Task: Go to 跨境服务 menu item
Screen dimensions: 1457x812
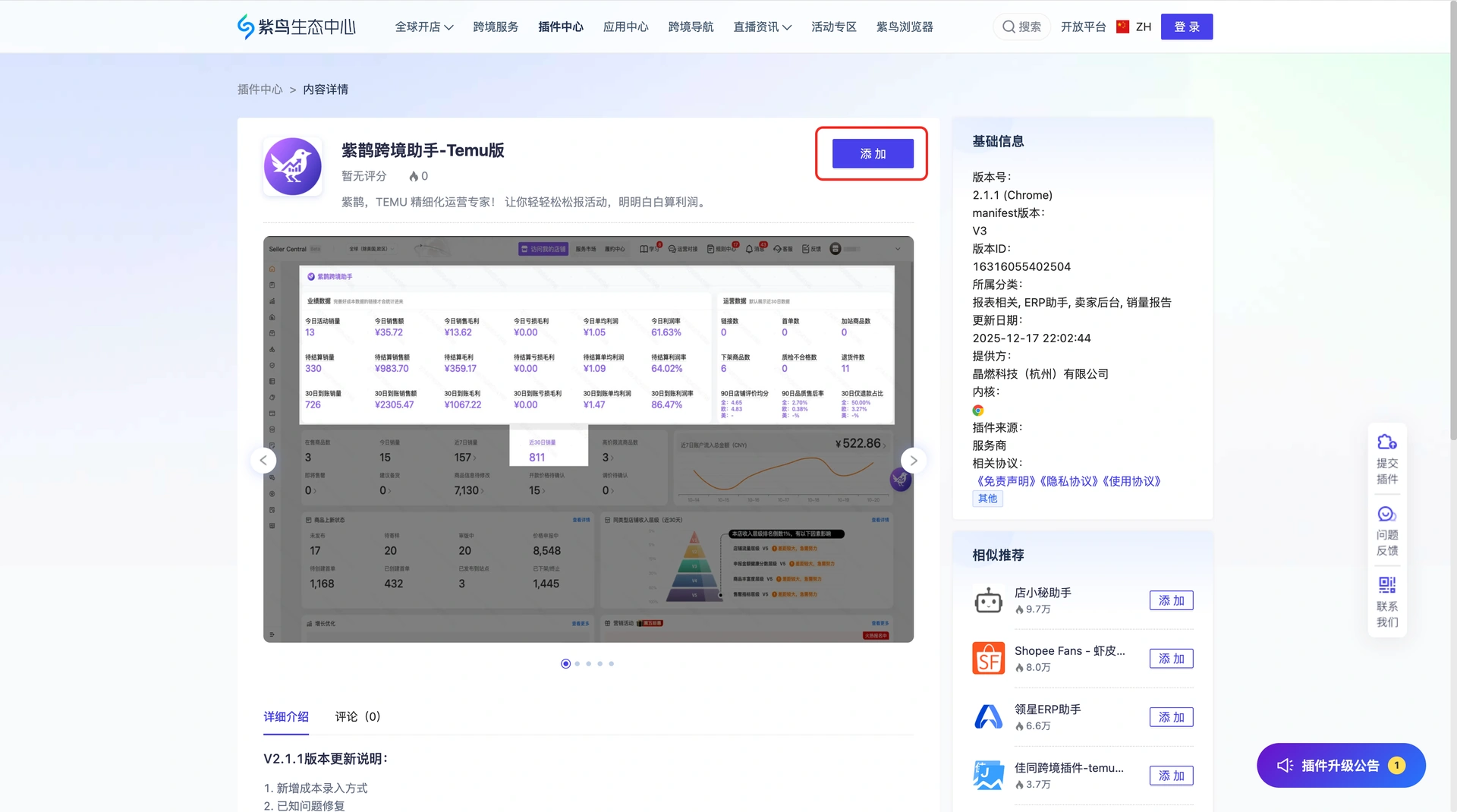Action: (496, 27)
